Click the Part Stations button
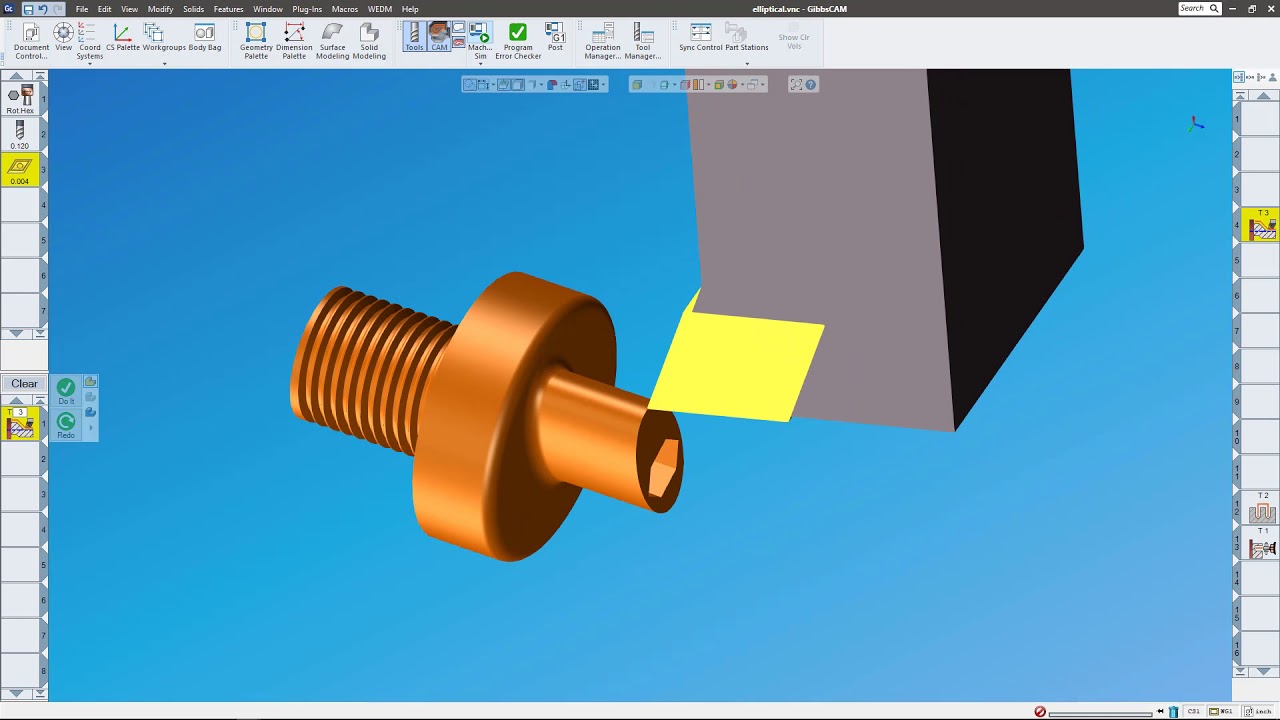The height and width of the screenshot is (720, 1280). click(747, 38)
